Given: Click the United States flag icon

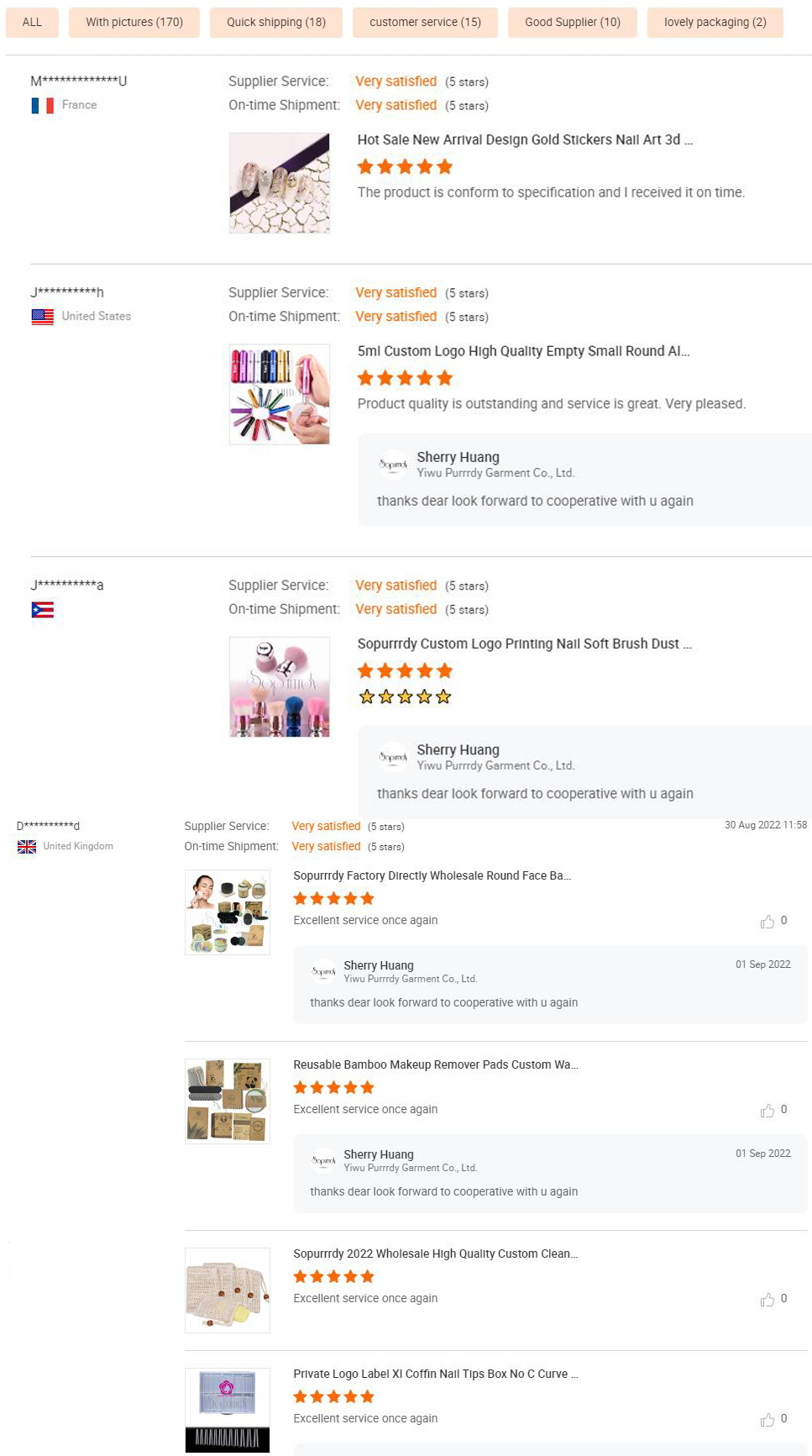Looking at the screenshot, I should tap(43, 316).
